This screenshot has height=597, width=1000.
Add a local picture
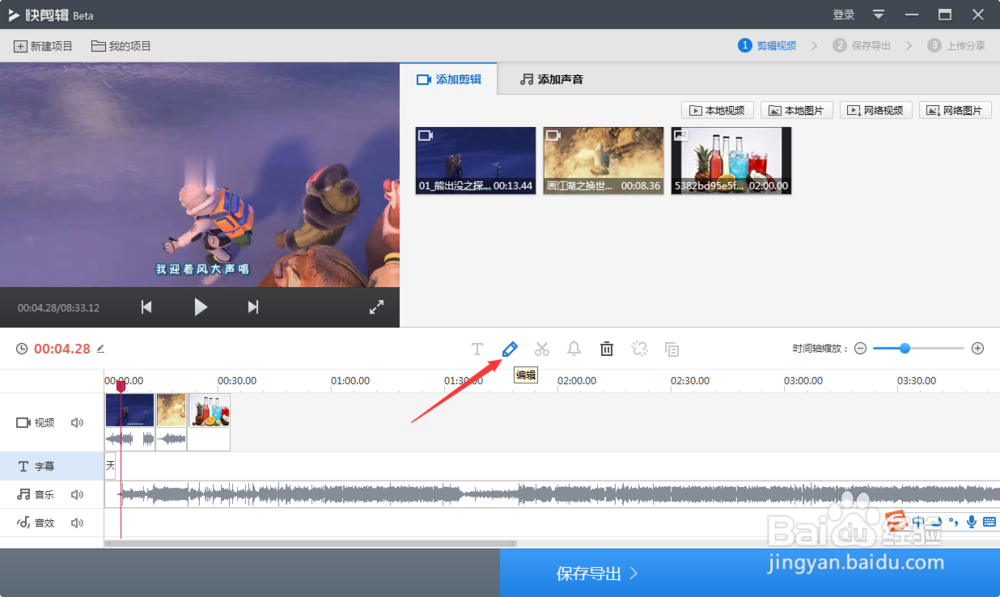797,110
